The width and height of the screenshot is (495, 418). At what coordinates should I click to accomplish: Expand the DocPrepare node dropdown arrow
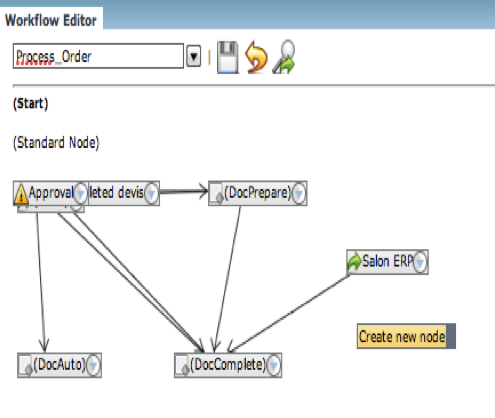(299, 193)
